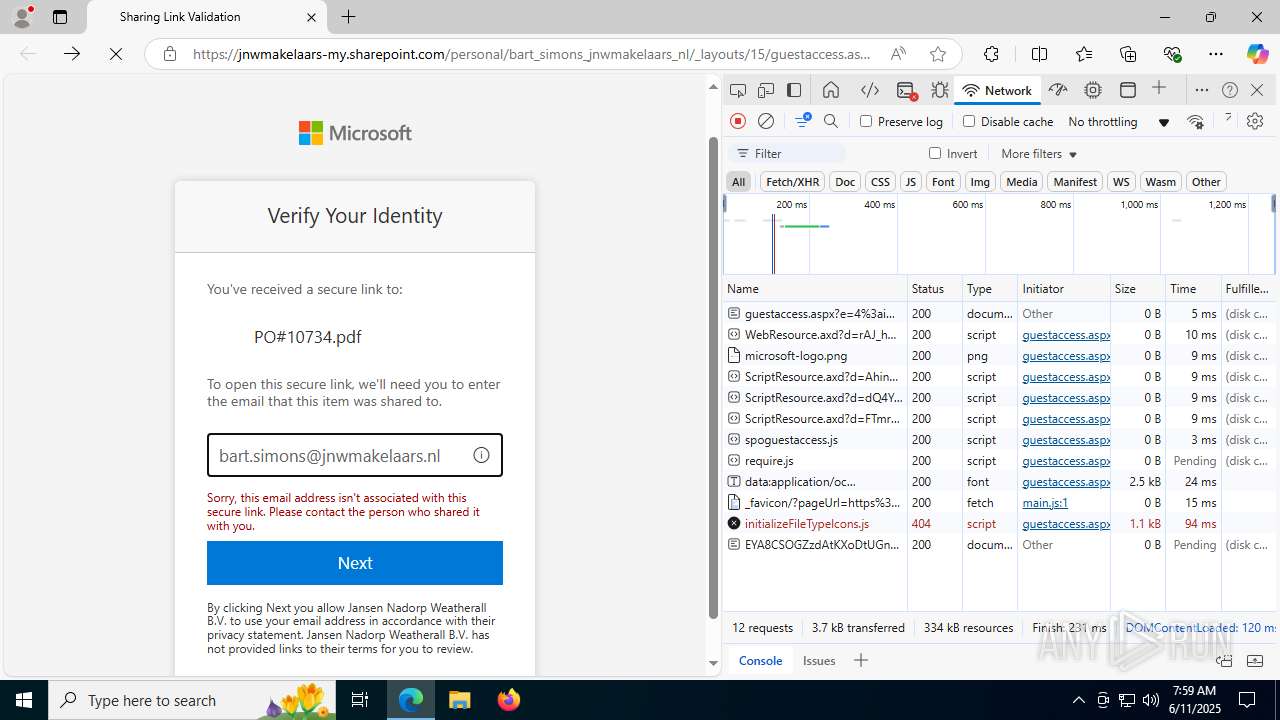Open the Console panel with error badge

pyautogui.click(x=907, y=90)
